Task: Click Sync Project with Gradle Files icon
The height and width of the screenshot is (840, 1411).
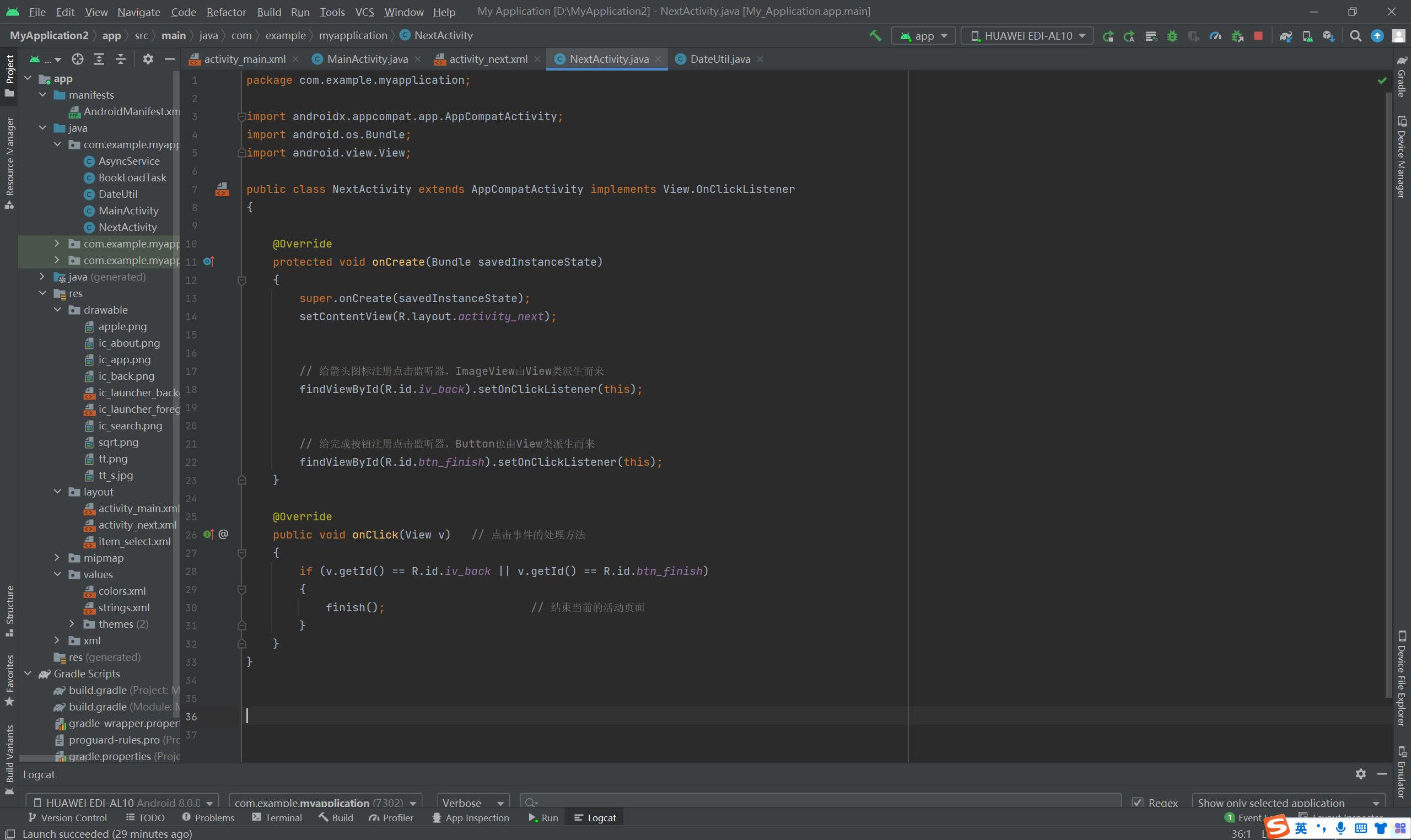Action: pos(1285,36)
